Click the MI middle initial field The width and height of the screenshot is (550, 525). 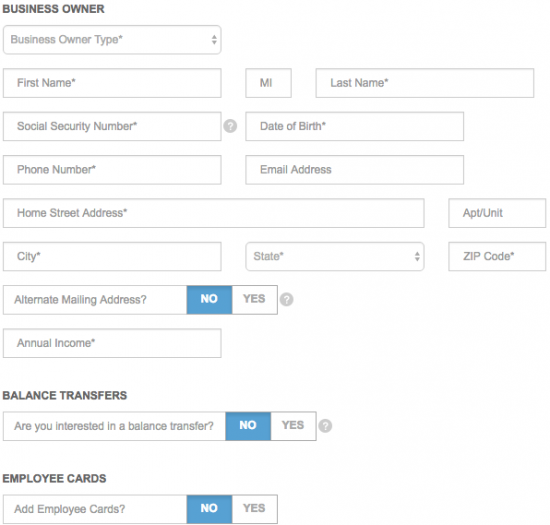(268, 83)
